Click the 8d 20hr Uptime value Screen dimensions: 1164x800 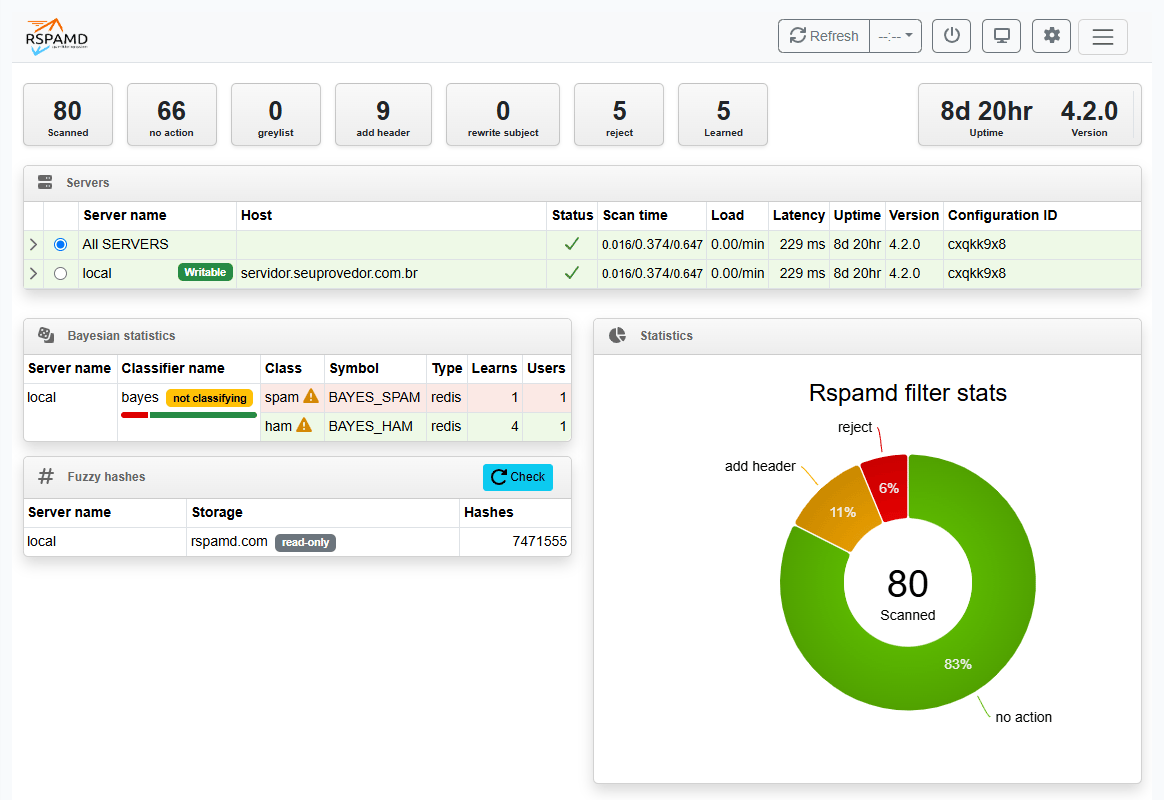[x=986, y=111]
